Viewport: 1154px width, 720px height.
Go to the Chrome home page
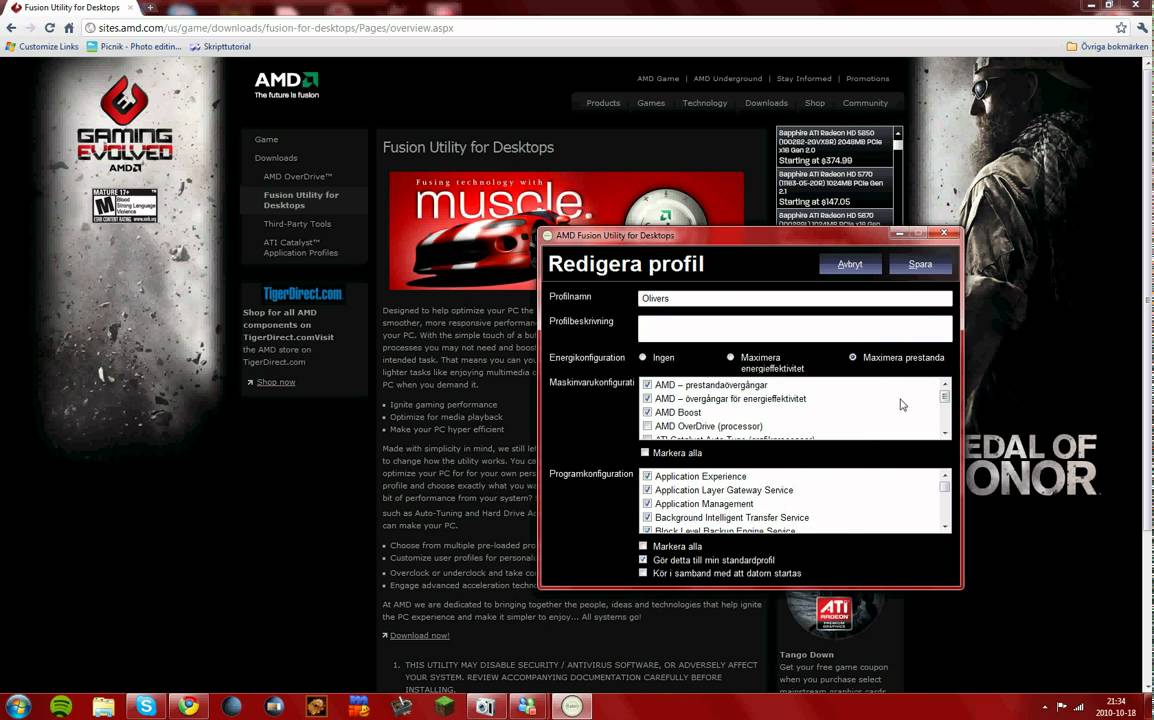click(x=68, y=28)
